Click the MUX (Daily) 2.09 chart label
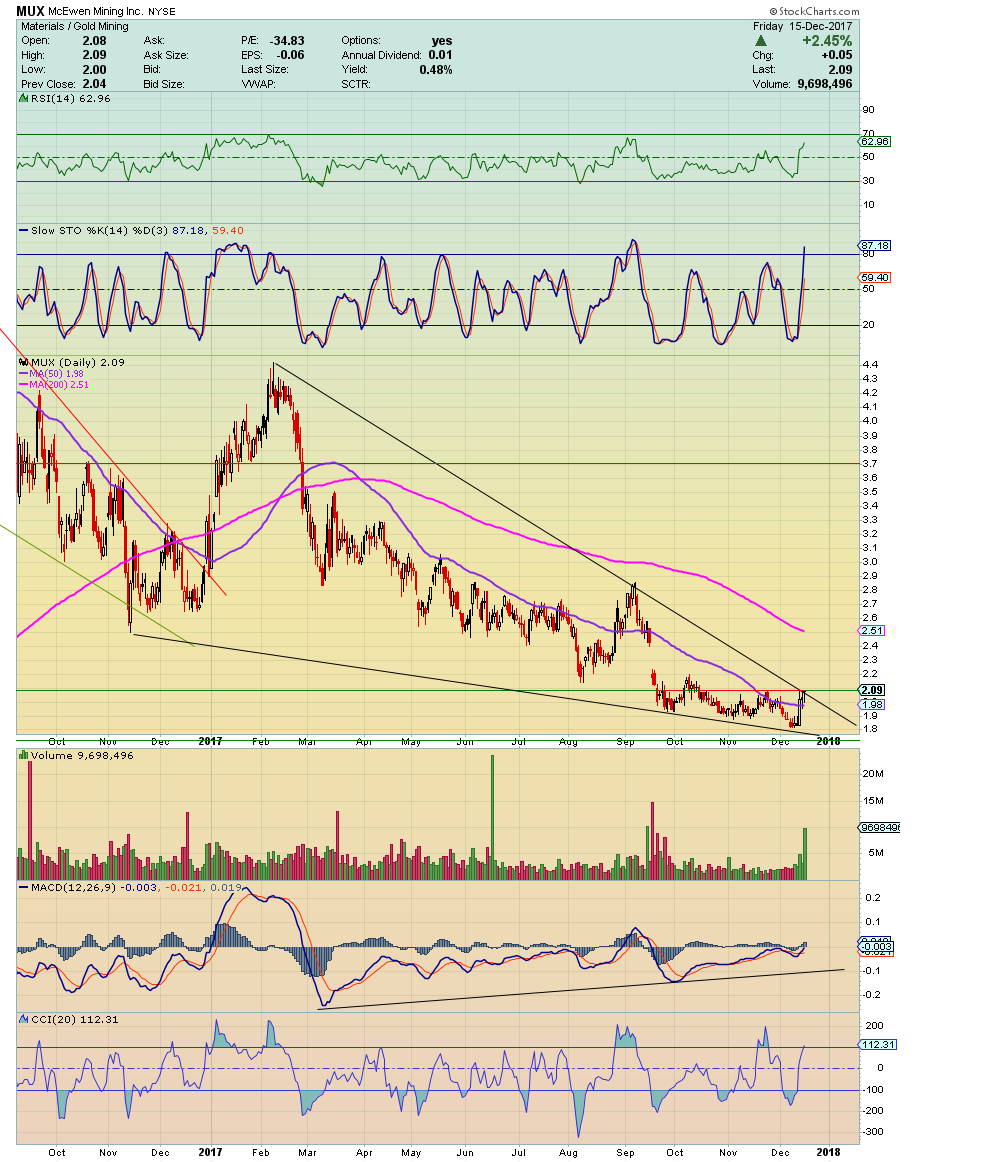This screenshot has height=1162, width=1000. coord(77,362)
